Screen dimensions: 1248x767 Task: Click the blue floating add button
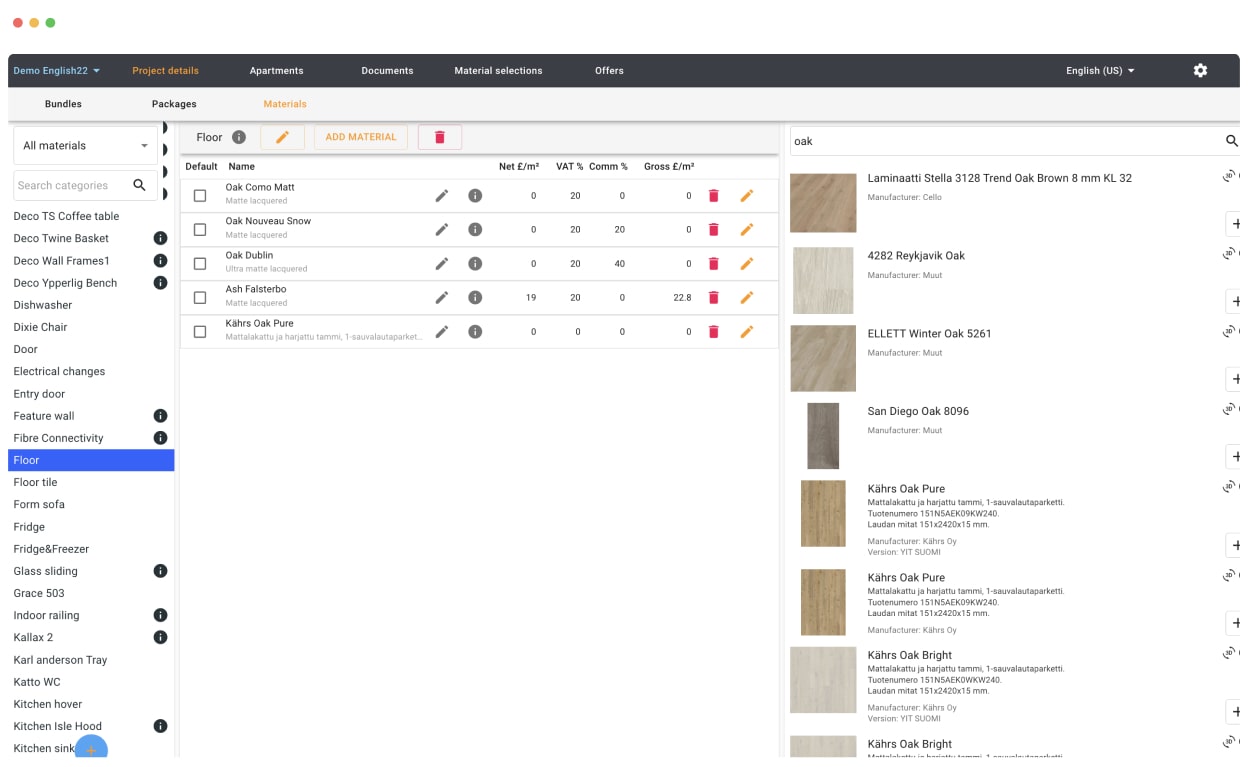point(90,749)
